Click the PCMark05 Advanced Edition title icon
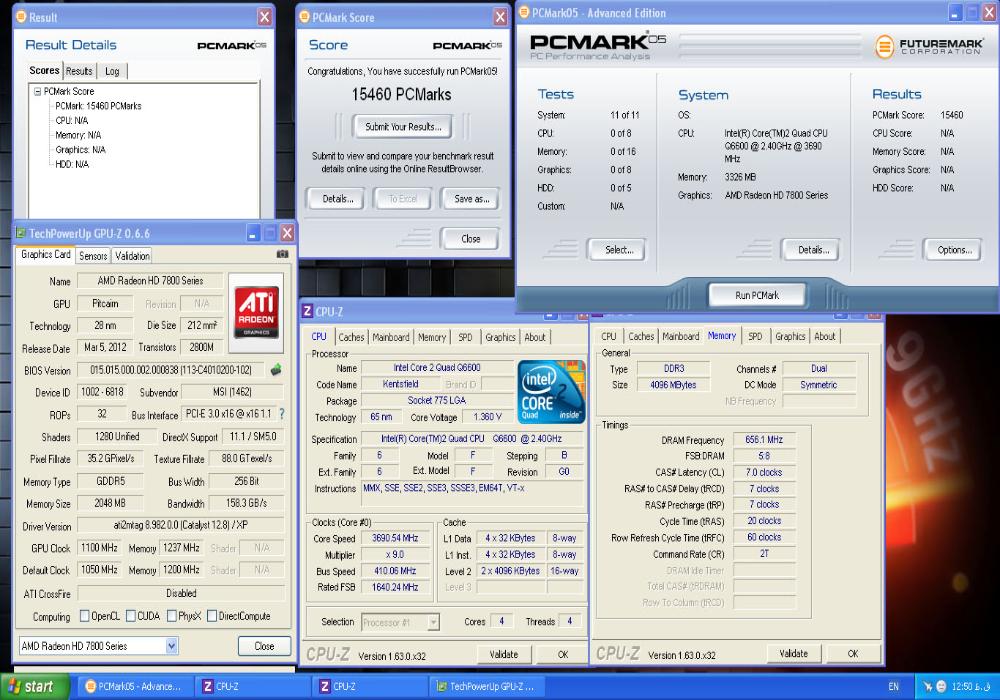The image size is (1000, 700). pos(524,12)
